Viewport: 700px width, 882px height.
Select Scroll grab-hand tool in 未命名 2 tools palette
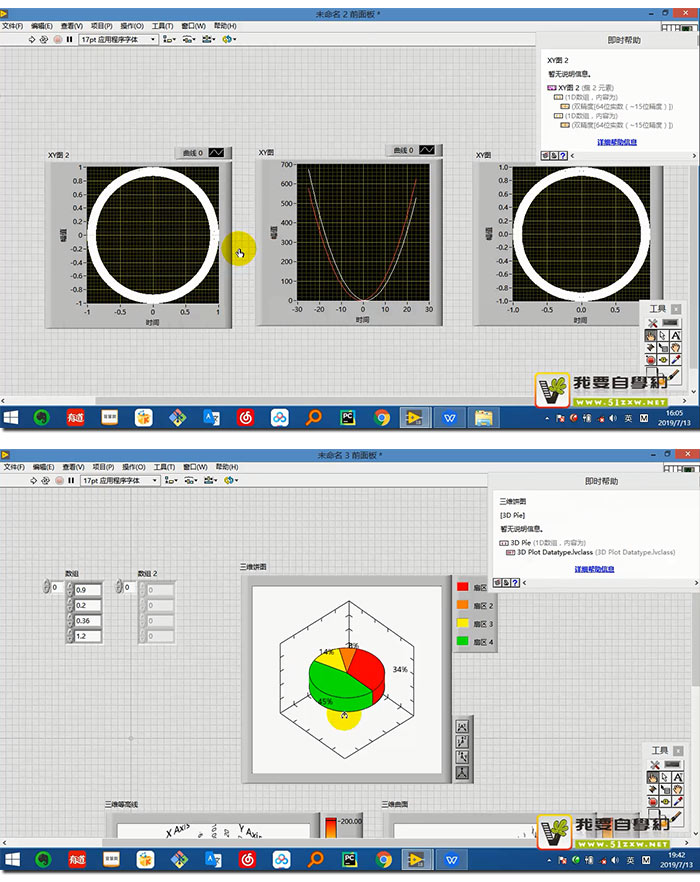coord(676,348)
